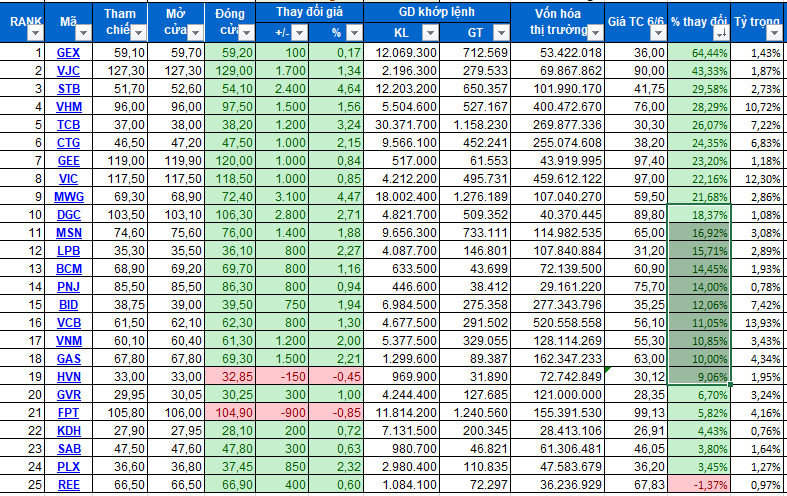Open the +/- column filter dropdown
Image resolution: width=787 pixels, height=496 pixels.
tap(300, 33)
